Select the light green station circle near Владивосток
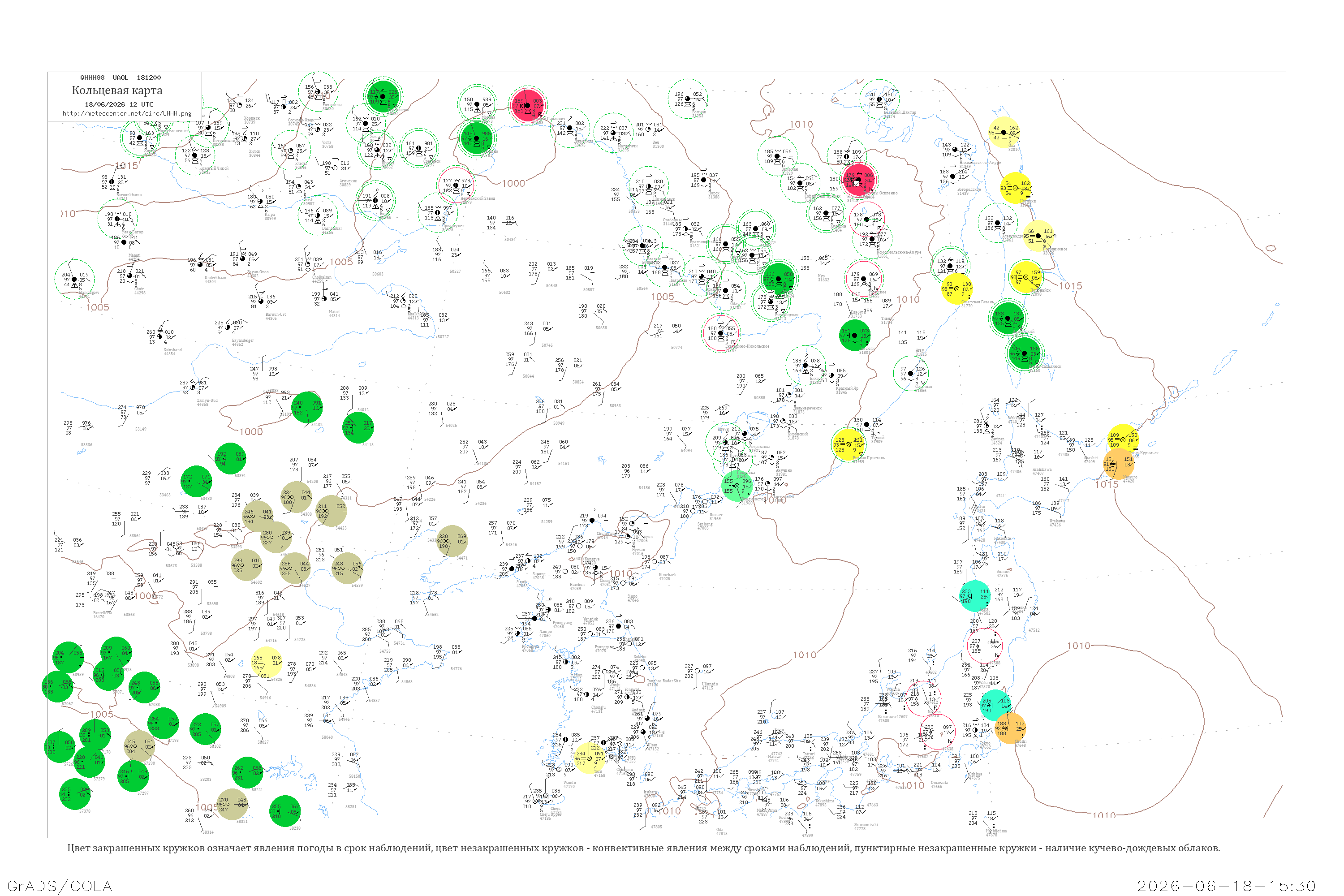Image resolution: width=1344 pixels, height=896 pixels. (x=738, y=486)
